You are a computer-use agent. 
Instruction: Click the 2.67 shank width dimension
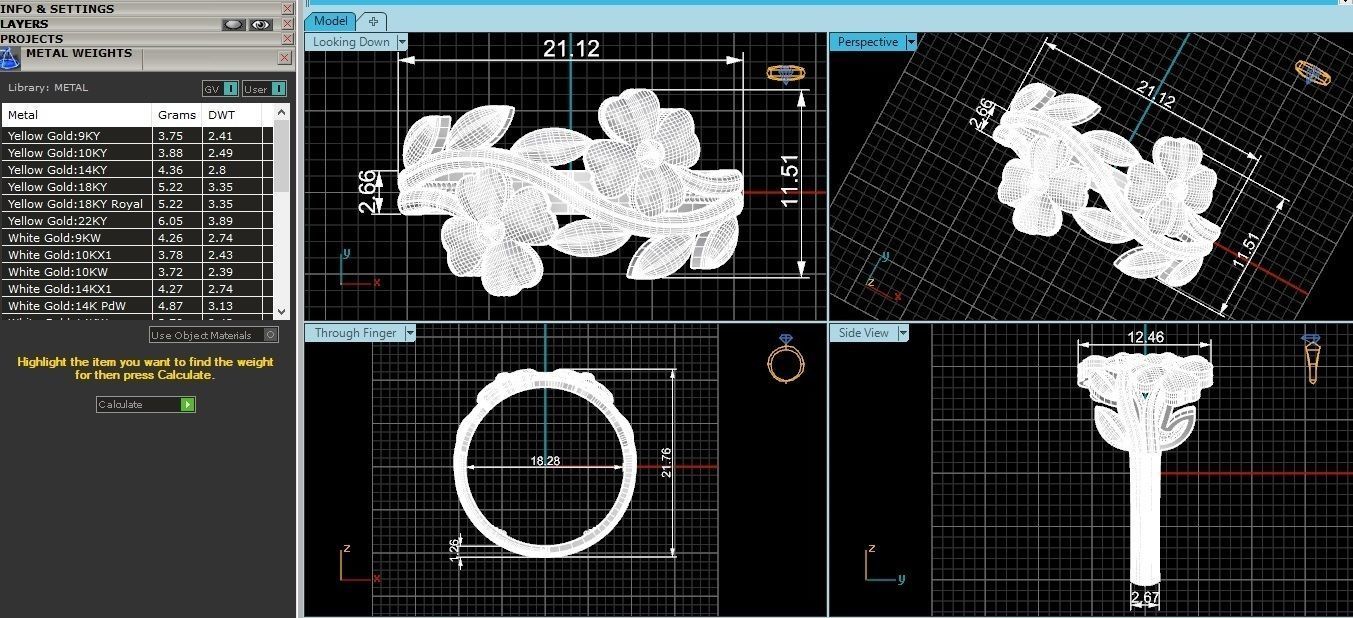tap(1146, 598)
